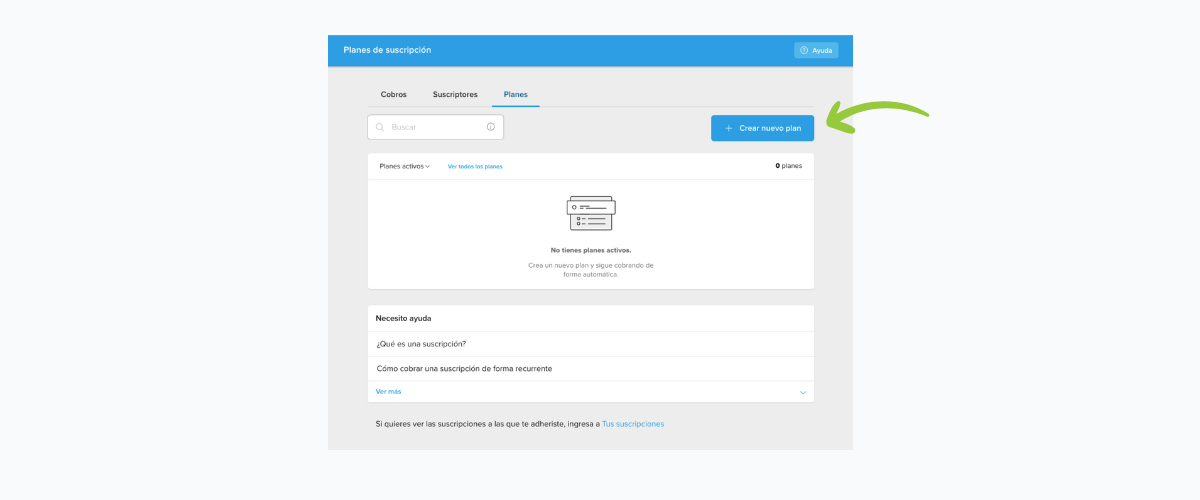
Task: Follow the Ver todos los planes link
Action: coord(475,166)
